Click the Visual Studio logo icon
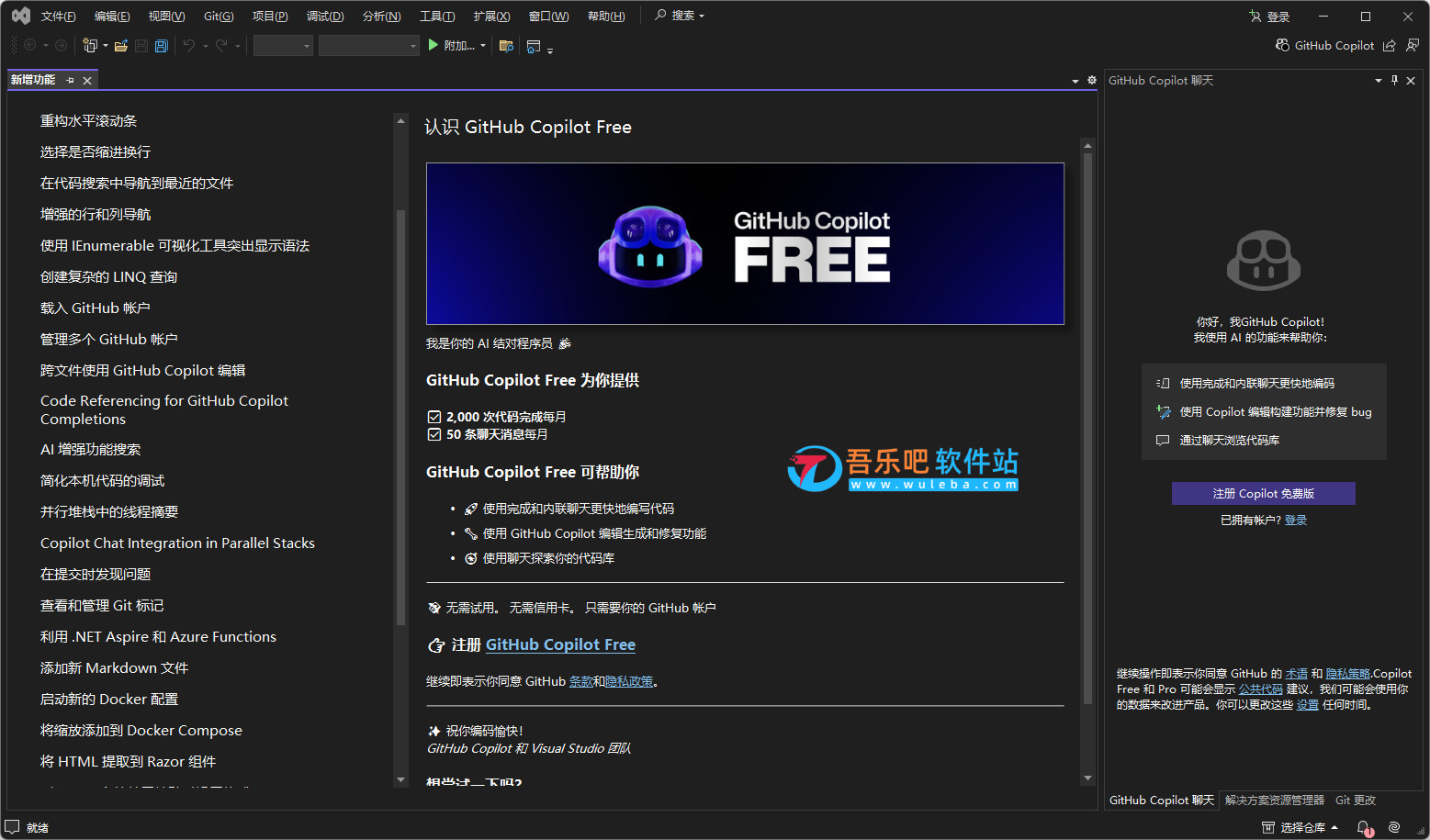This screenshot has height=840, width=1430. click(20, 16)
